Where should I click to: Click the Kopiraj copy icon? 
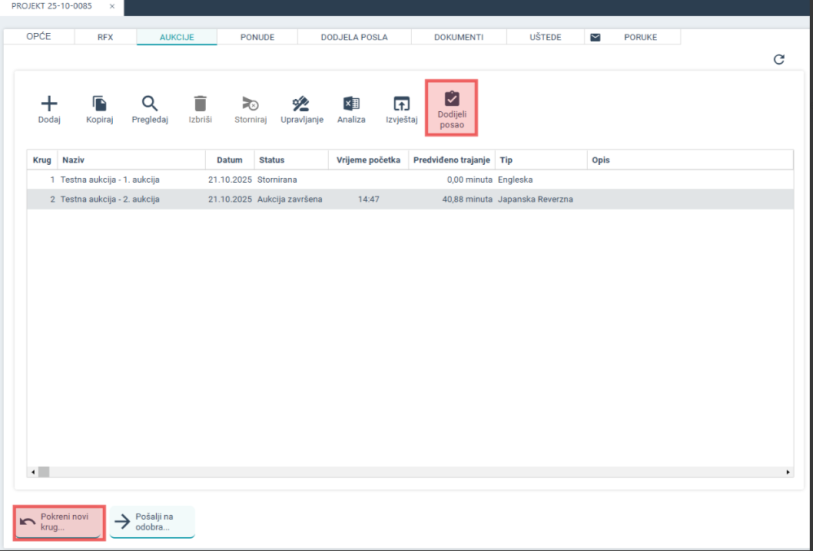[x=100, y=104]
